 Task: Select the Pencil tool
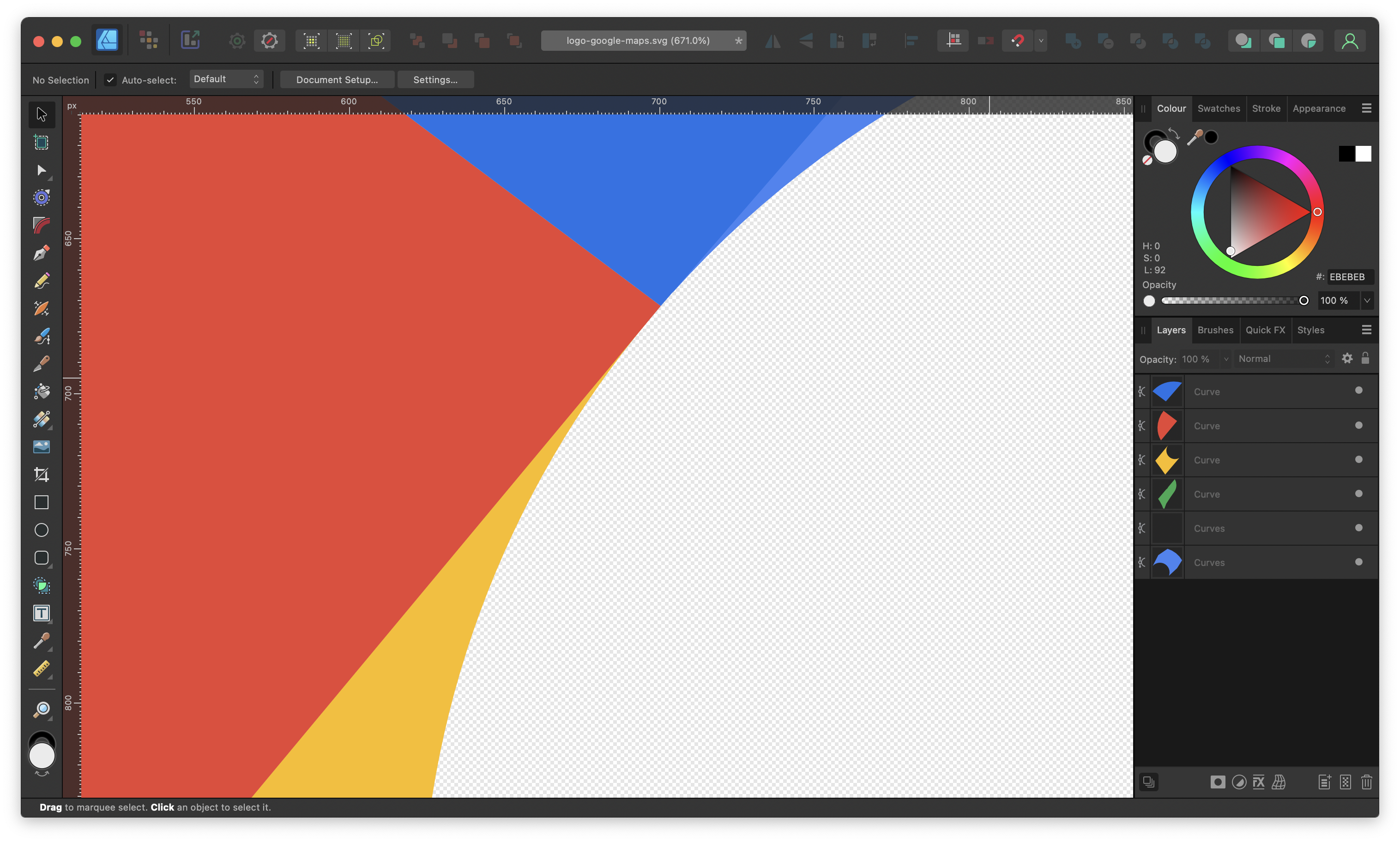pos(42,281)
